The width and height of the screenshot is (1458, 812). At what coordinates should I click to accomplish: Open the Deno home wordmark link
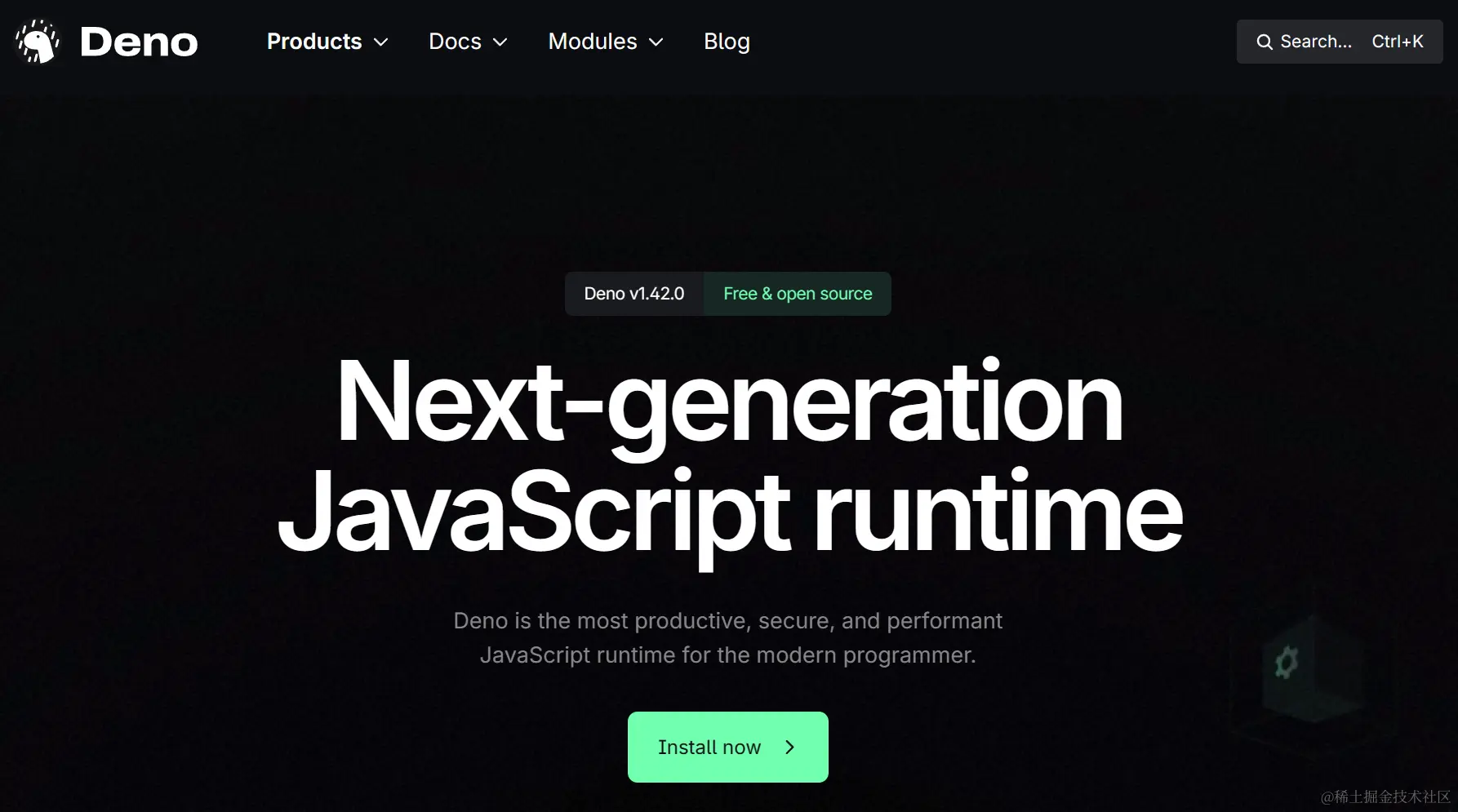pyautogui.click(x=139, y=42)
